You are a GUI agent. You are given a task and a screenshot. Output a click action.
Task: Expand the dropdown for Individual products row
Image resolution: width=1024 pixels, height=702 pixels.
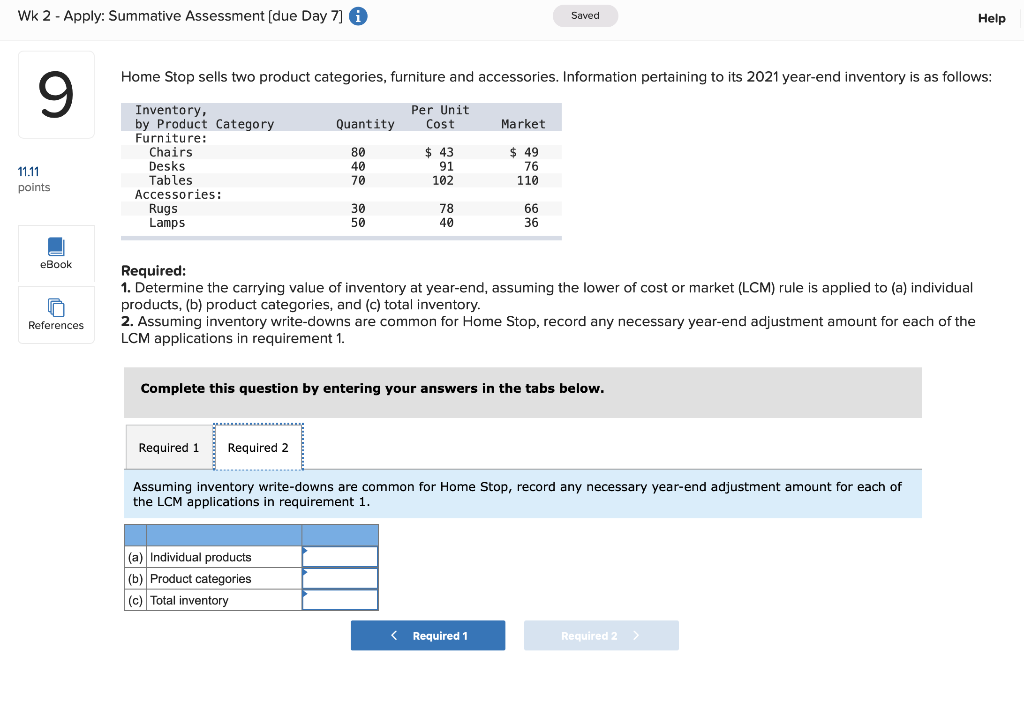pos(306,557)
